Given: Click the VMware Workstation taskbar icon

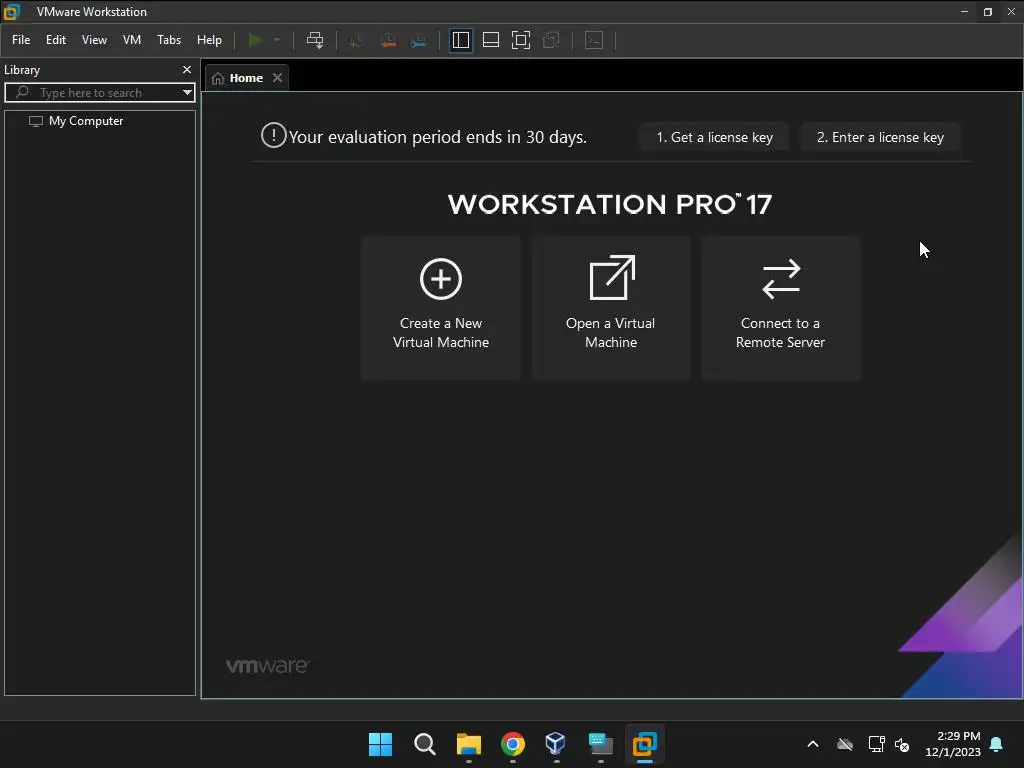Looking at the screenshot, I should coord(645,744).
